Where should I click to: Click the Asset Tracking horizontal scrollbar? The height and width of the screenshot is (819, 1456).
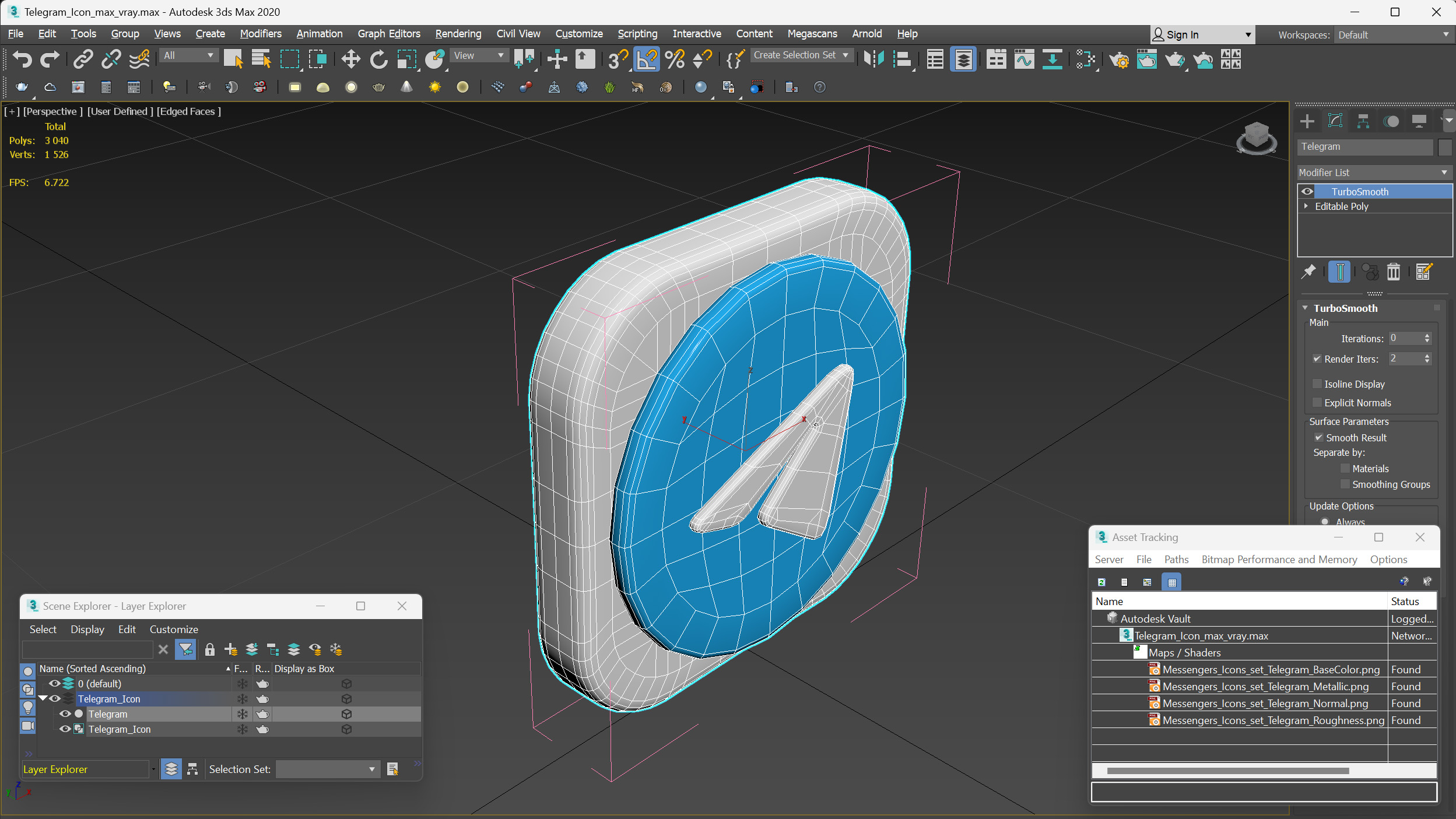[1227, 771]
